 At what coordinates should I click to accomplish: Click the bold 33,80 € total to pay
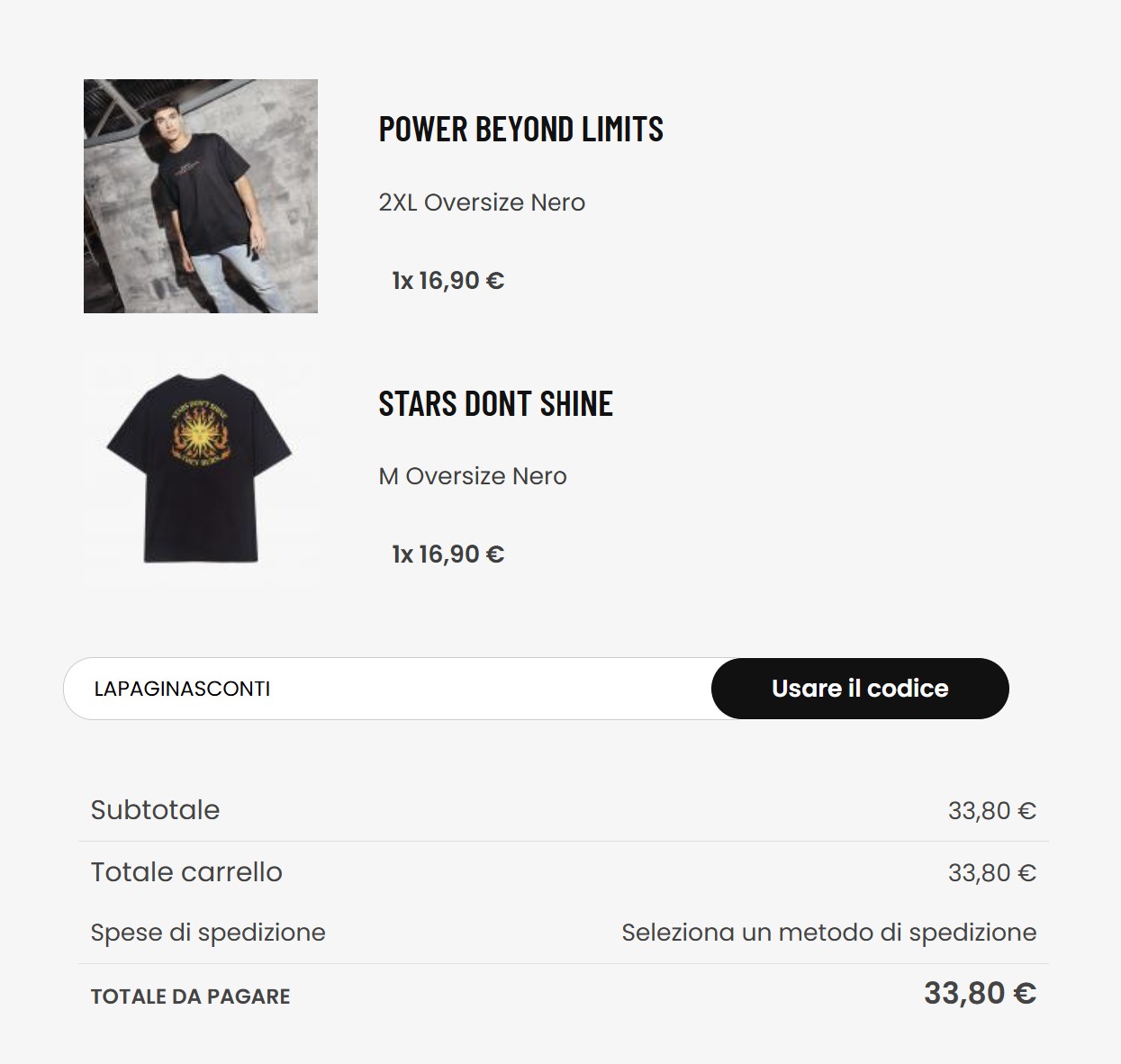[980, 994]
